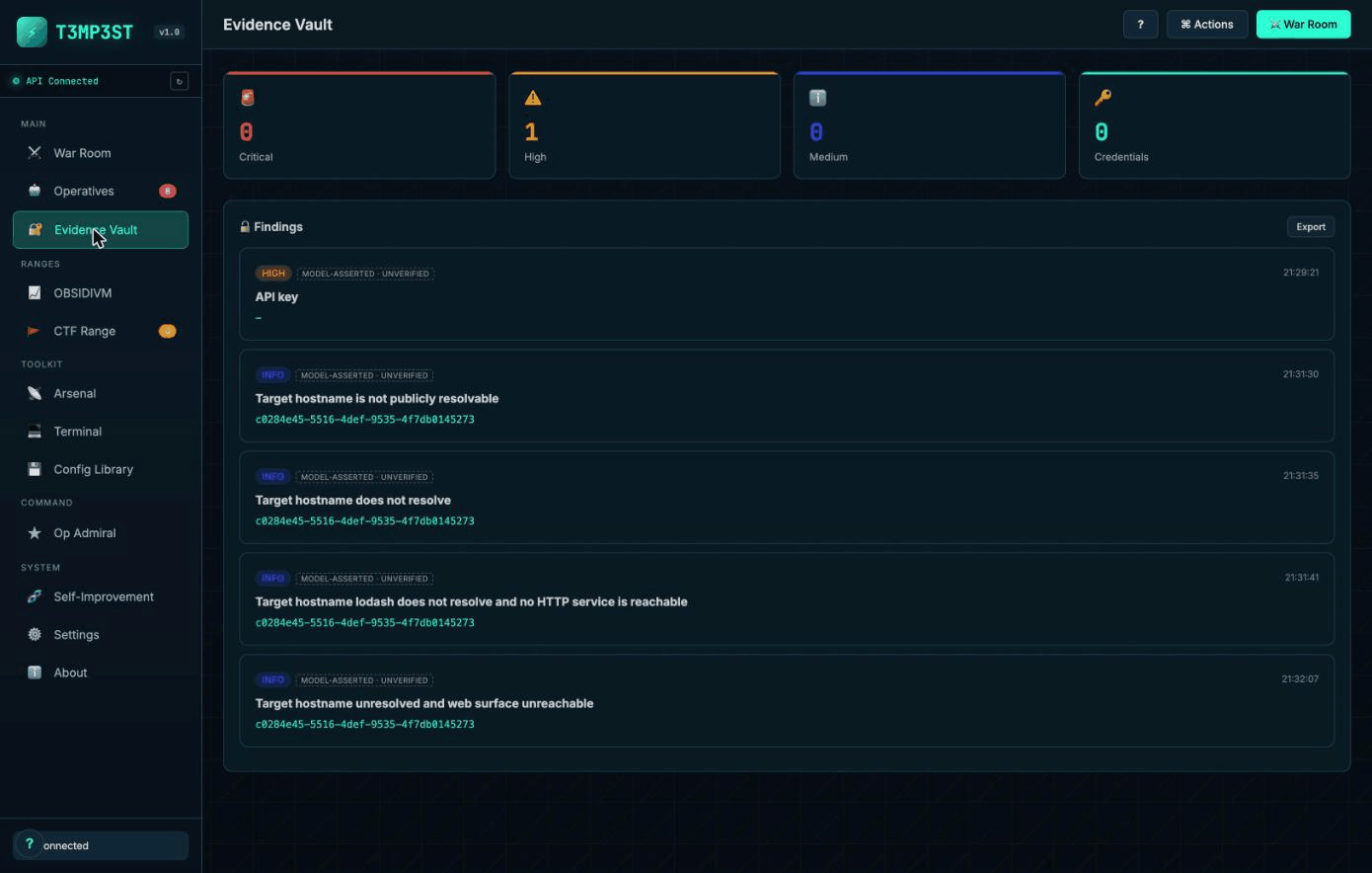Open the Config Library page

coord(101,469)
